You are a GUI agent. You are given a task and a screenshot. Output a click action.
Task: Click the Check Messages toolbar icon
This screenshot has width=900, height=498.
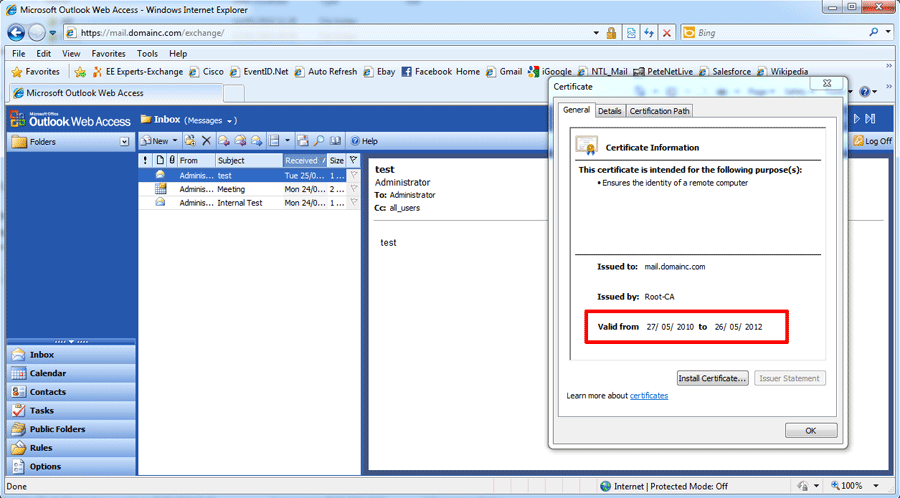302,141
